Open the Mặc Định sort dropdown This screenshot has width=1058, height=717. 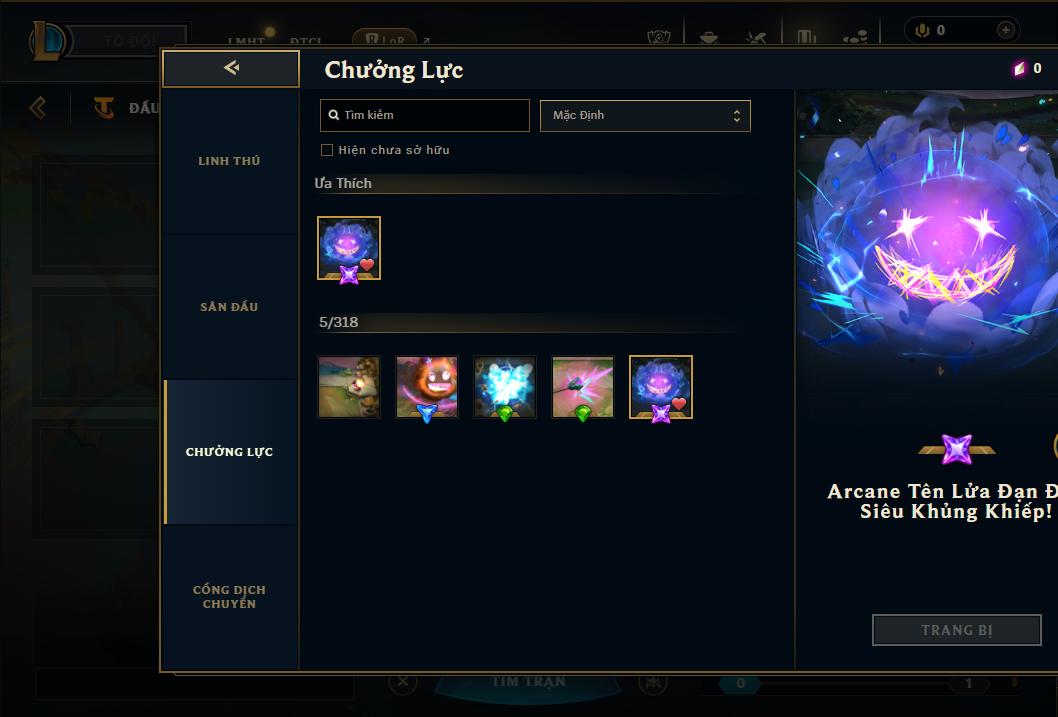coord(645,115)
